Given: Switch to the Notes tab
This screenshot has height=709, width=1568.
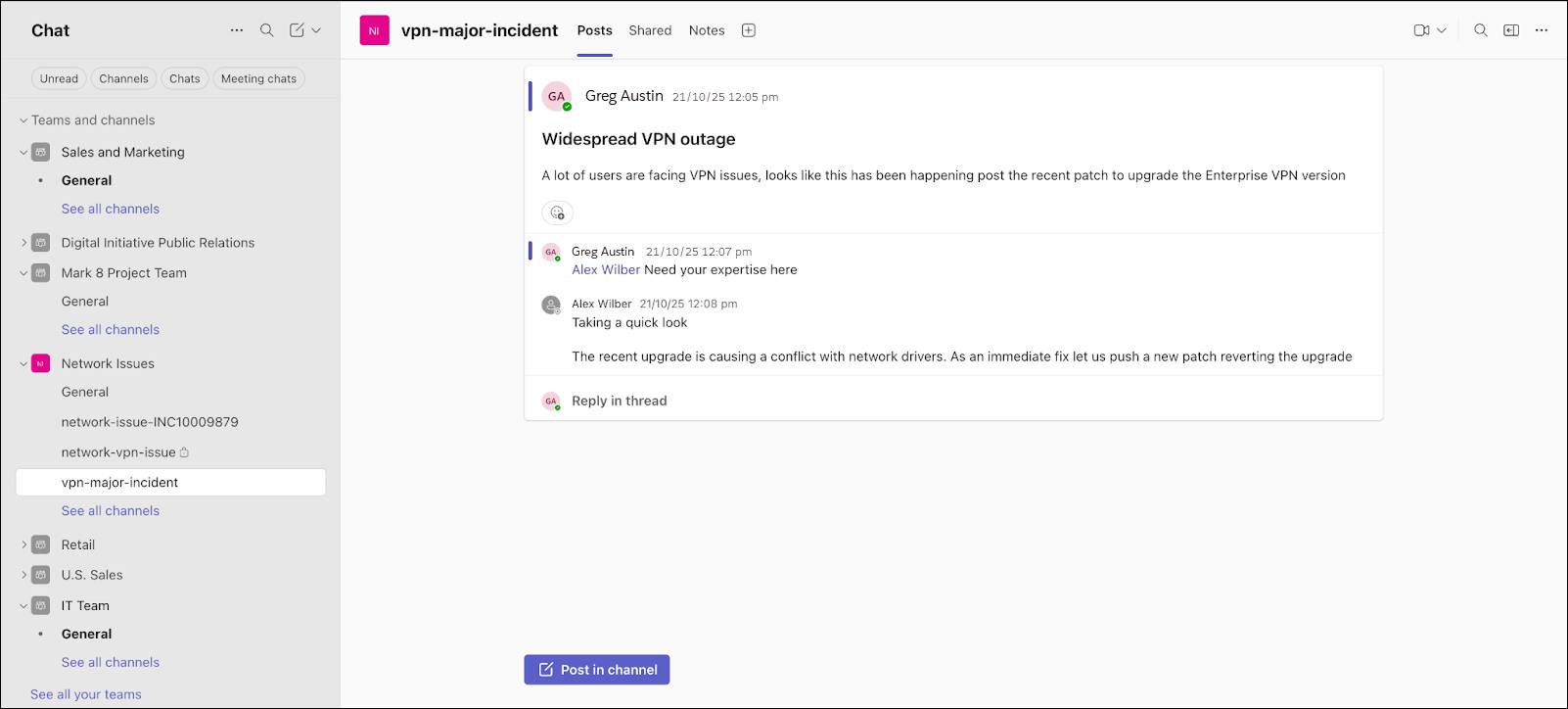Looking at the screenshot, I should pos(707,30).
